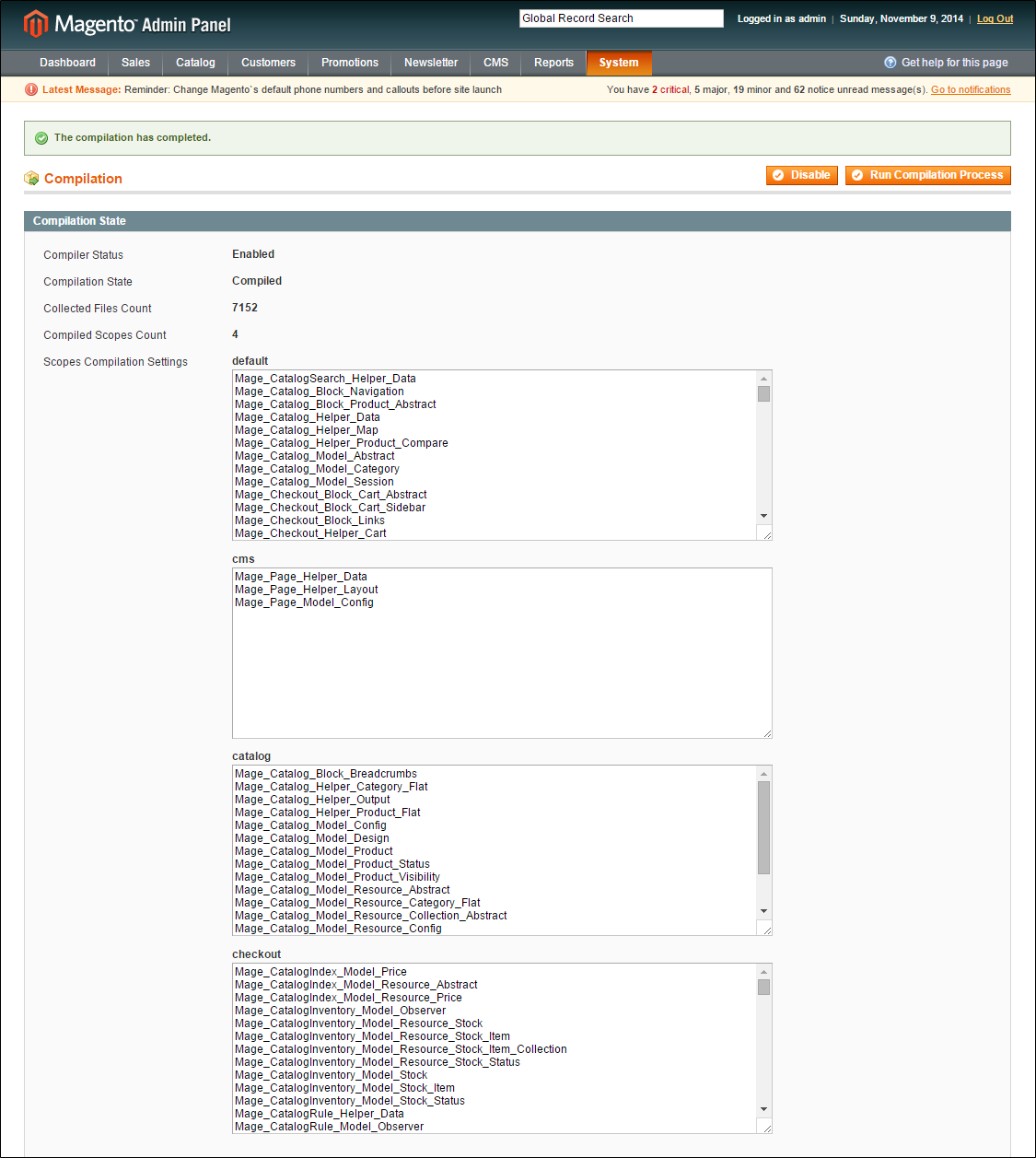This screenshot has width=1036, height=1158.
Task: Open the CMS menu
Action: [495, 63]
